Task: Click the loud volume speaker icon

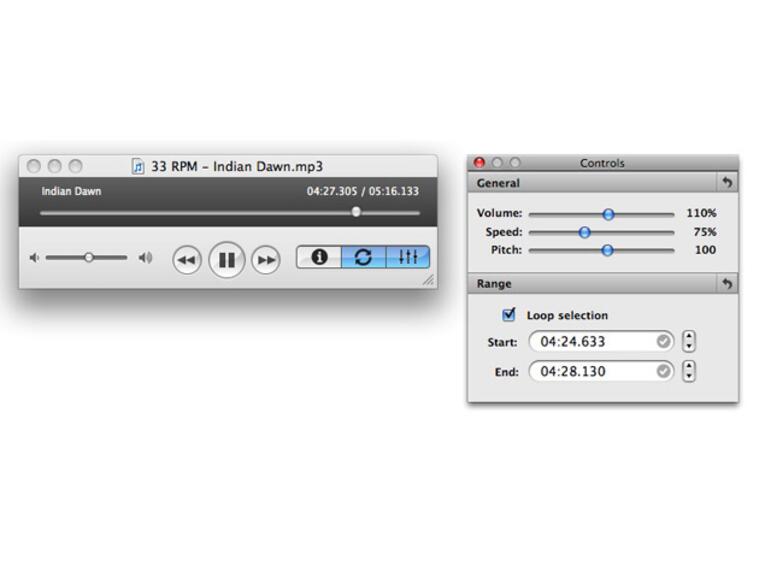Action: [x=145, y=257]
